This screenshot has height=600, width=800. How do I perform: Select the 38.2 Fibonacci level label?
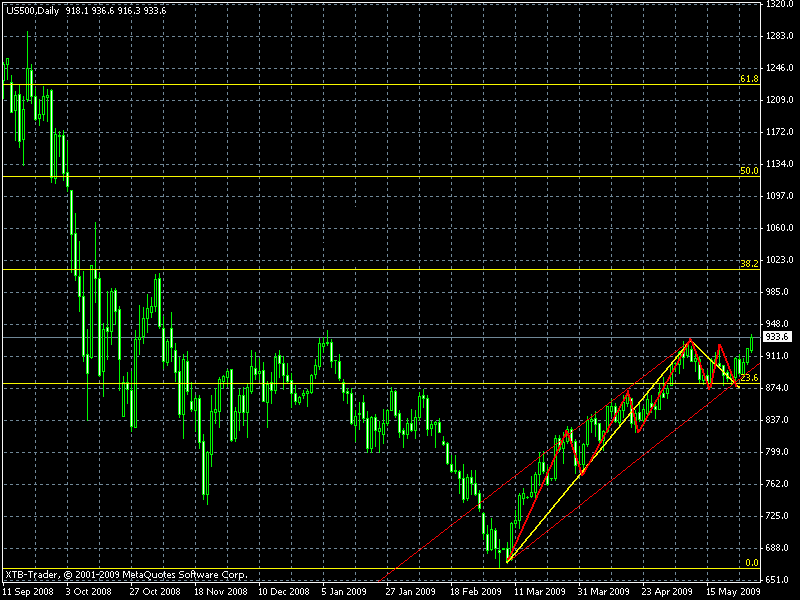coord(749,264)
